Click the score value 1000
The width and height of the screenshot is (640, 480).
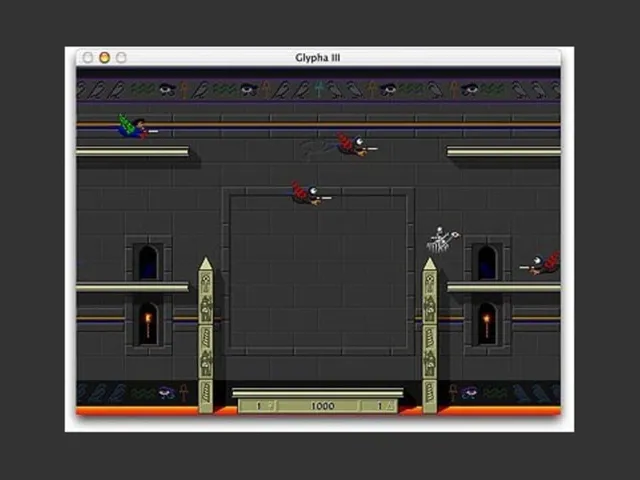(322, 406)
